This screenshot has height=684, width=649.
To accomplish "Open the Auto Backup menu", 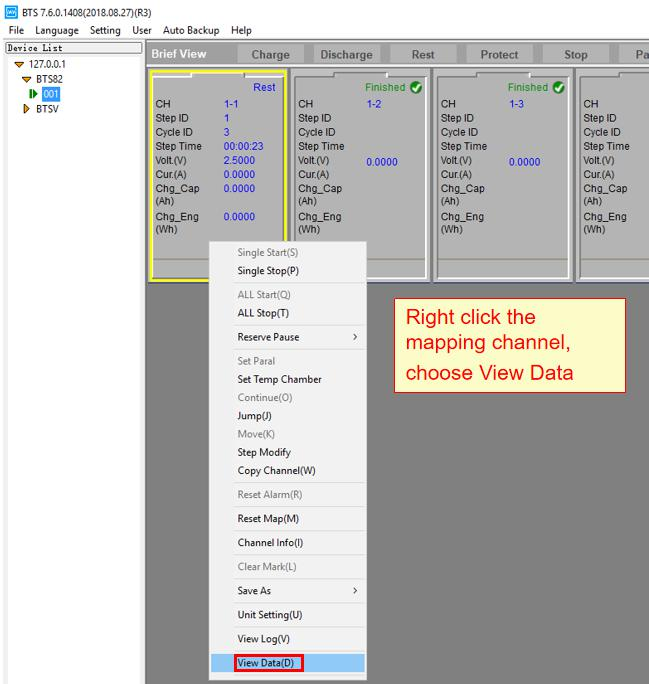I will click(x=191, y=31).
